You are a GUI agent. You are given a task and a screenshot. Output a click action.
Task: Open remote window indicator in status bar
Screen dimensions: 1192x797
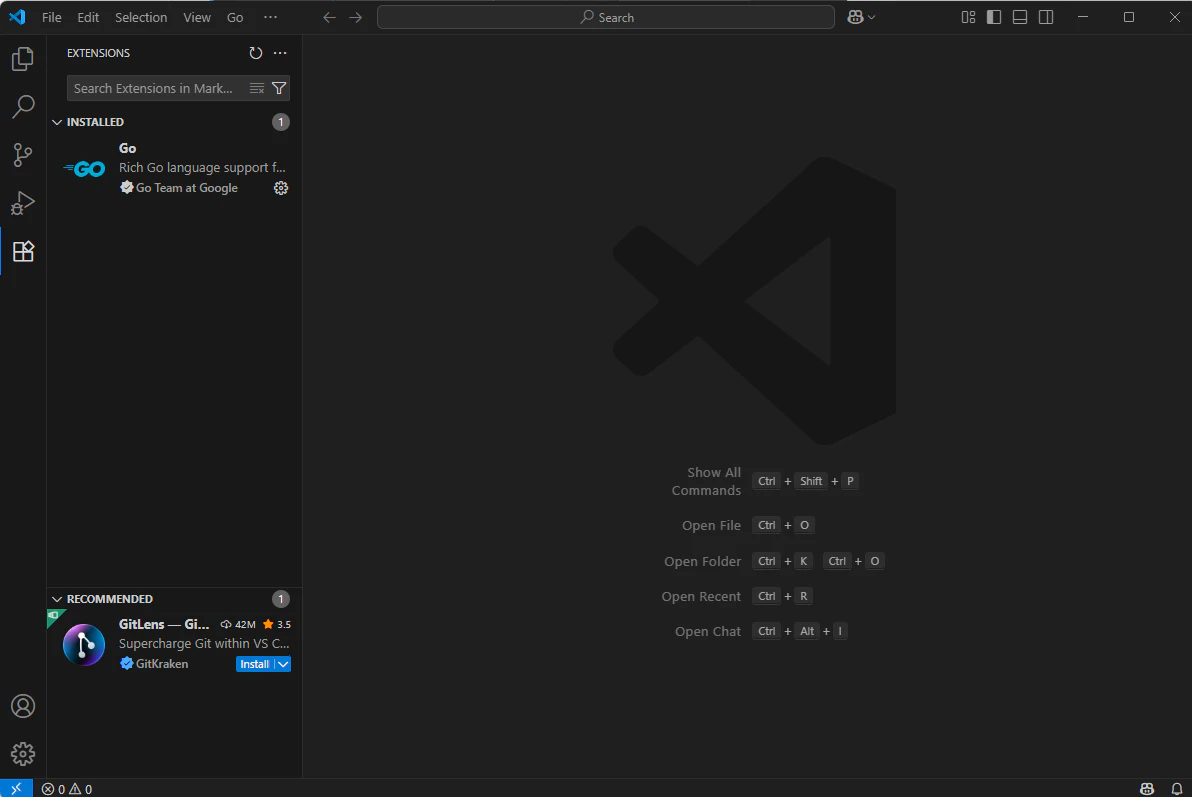pos(16,789)
